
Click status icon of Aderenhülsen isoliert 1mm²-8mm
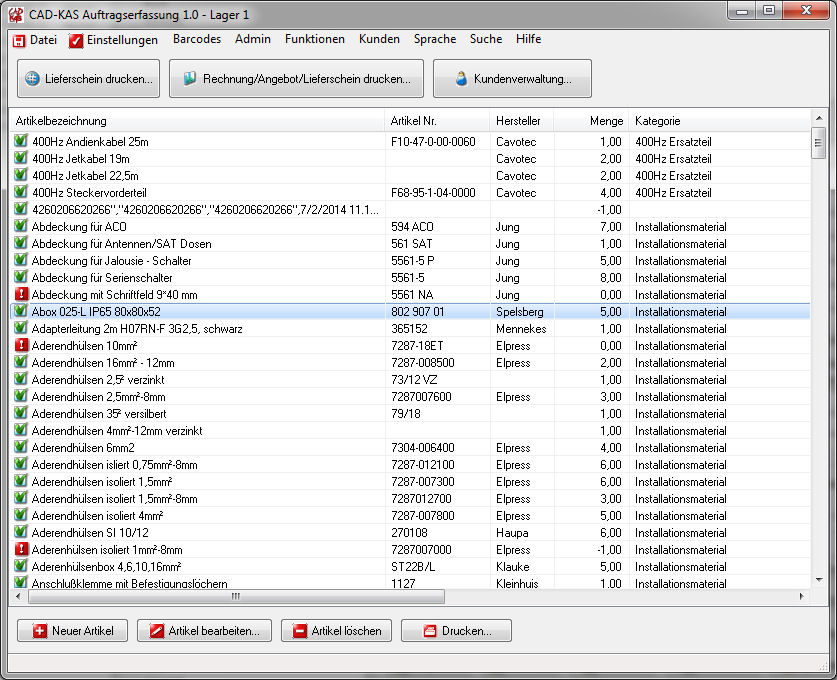coord(22,549)
